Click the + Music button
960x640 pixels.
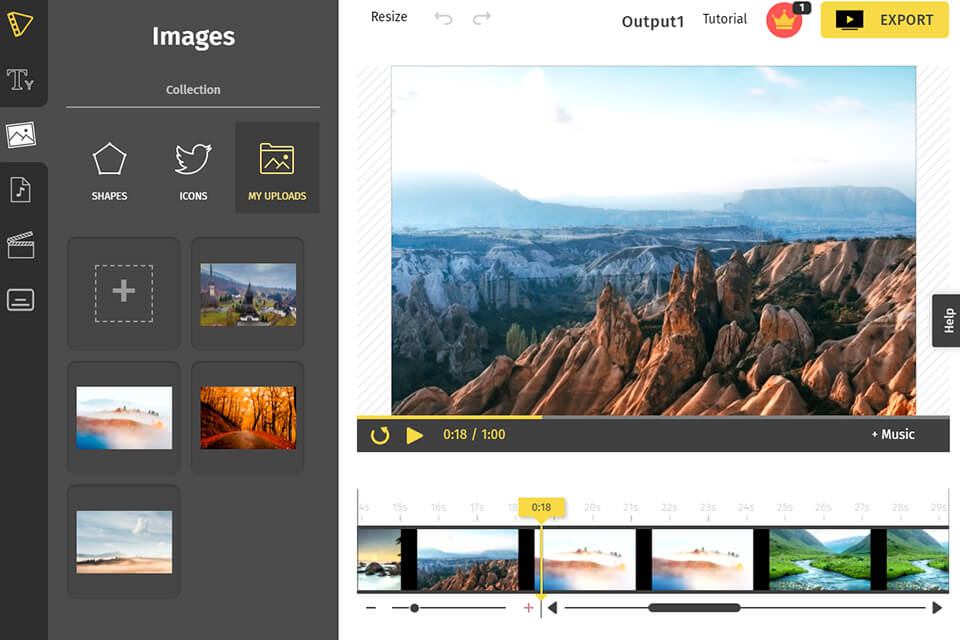click(893, 434)
